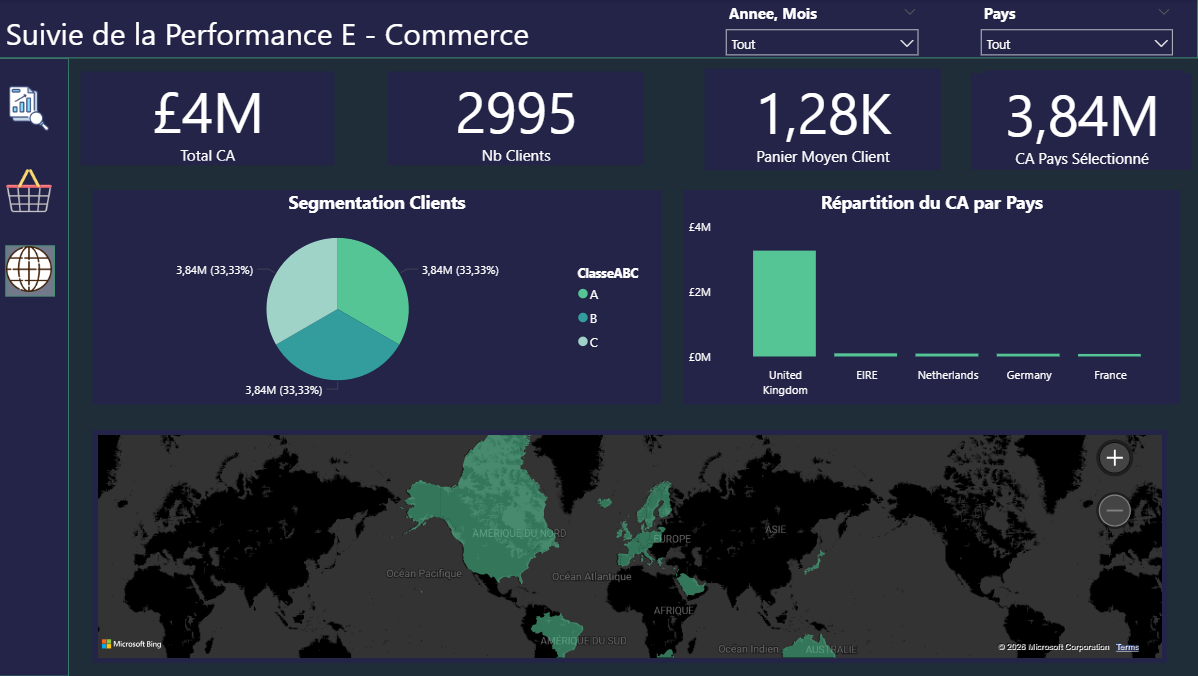Select class B in ClasseABC legend
Screen dimensions: 1198x676
(x=588, y=318)
